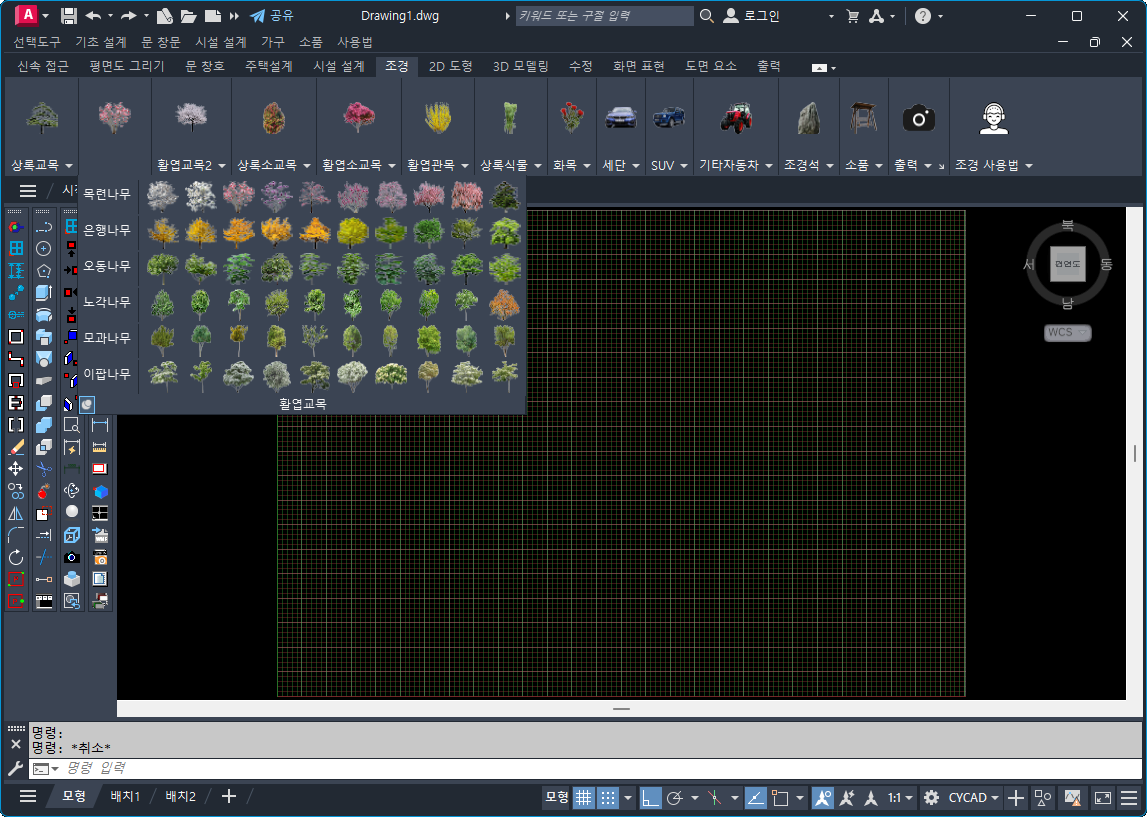Open the CYCAD workspace dropdown

point(974,798)
